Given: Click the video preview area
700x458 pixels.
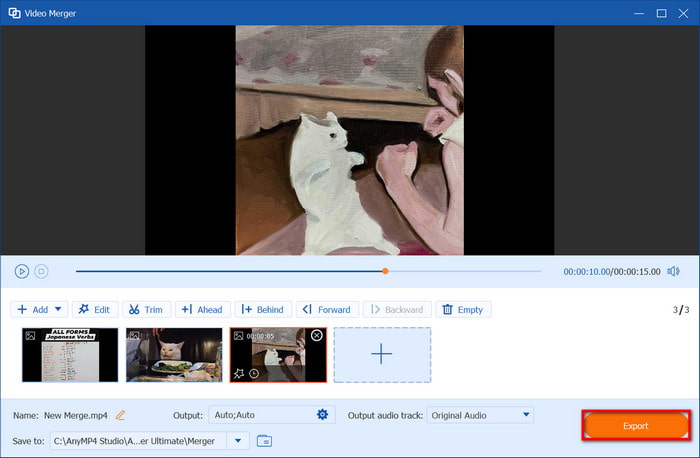Looking at the screenshot, I should click(x=350, y=140).
